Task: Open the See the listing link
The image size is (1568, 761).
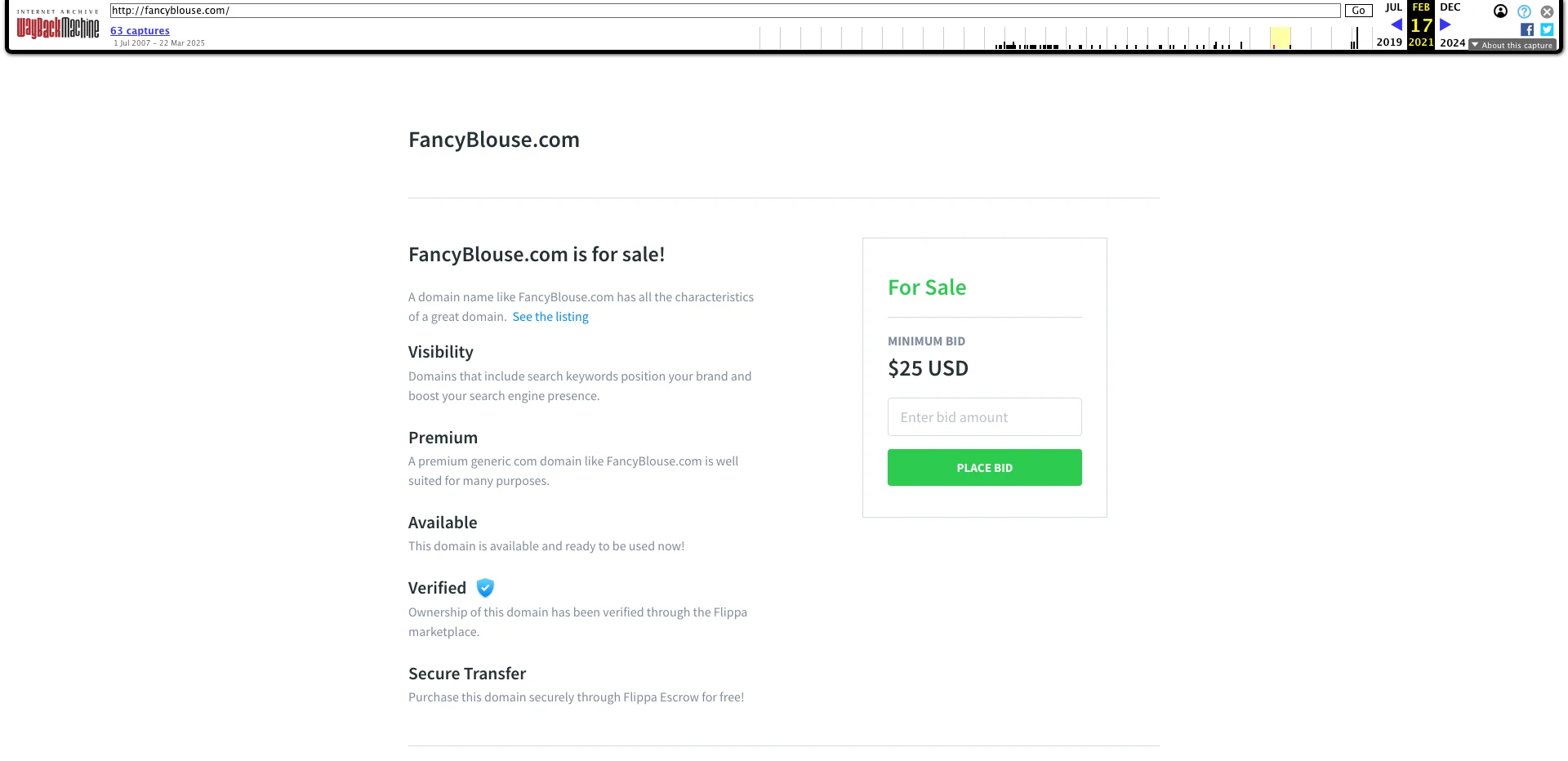Action: coord(550,317)
